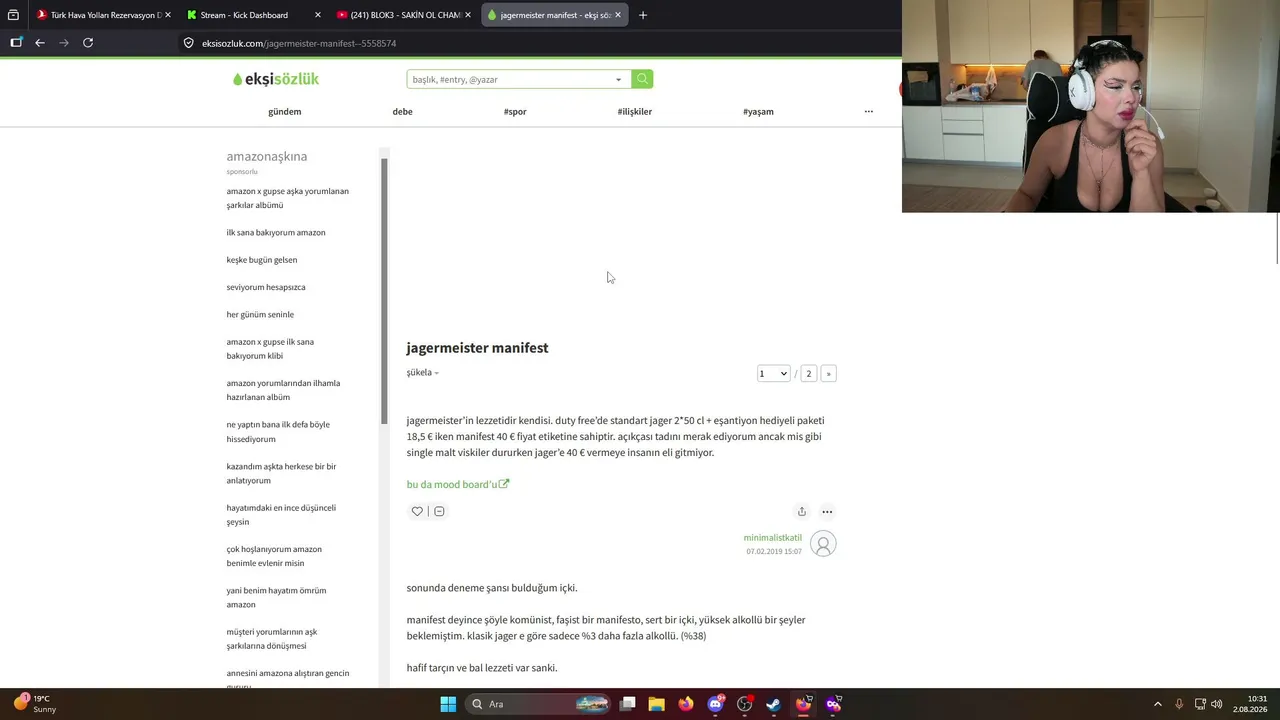The height and width of the screenshot is (720, 1280).
Task: Open the Windows Start menu
Action: coord(448,704)
